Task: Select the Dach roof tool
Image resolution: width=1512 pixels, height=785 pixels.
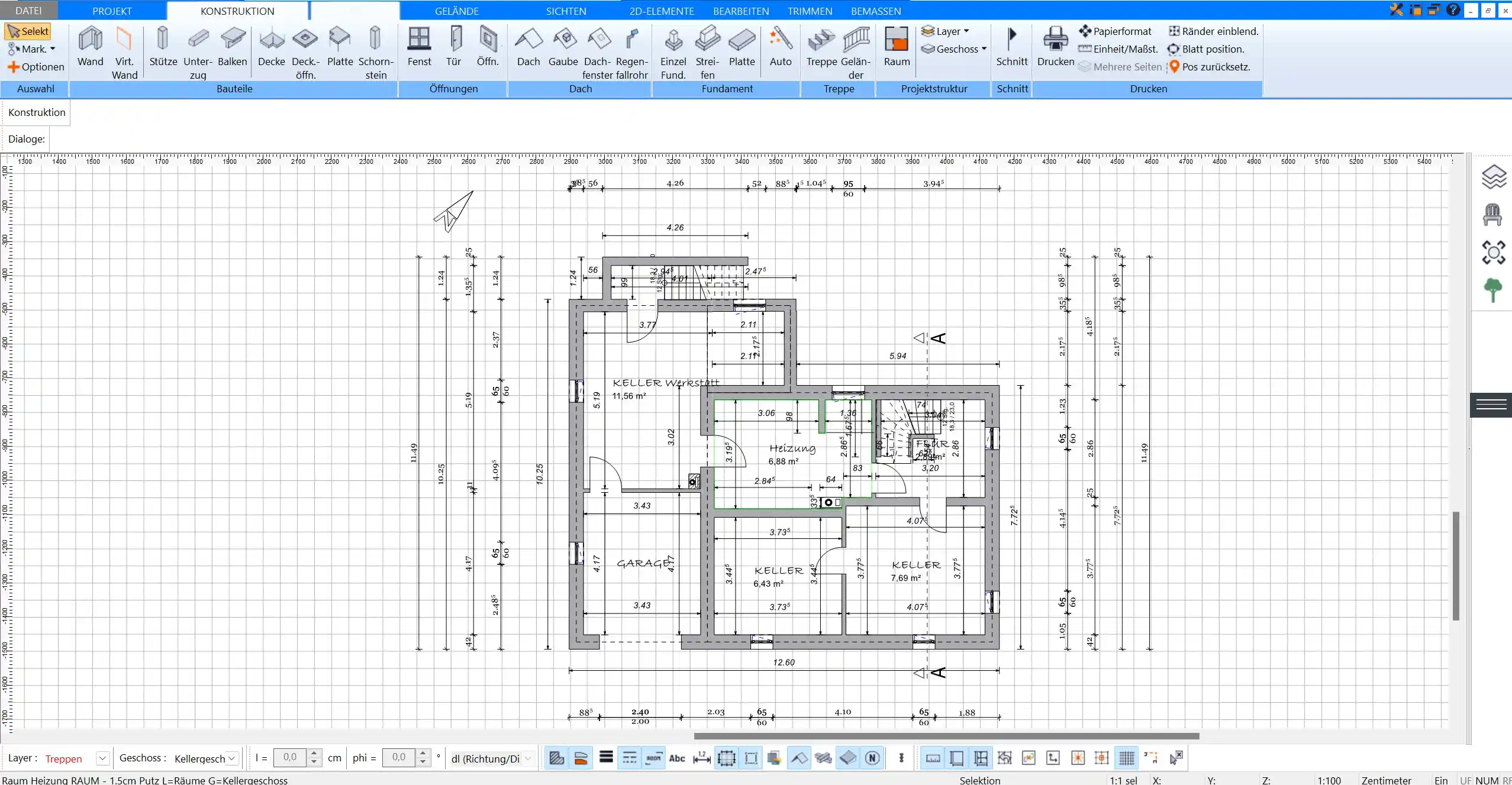Action: 528,47
